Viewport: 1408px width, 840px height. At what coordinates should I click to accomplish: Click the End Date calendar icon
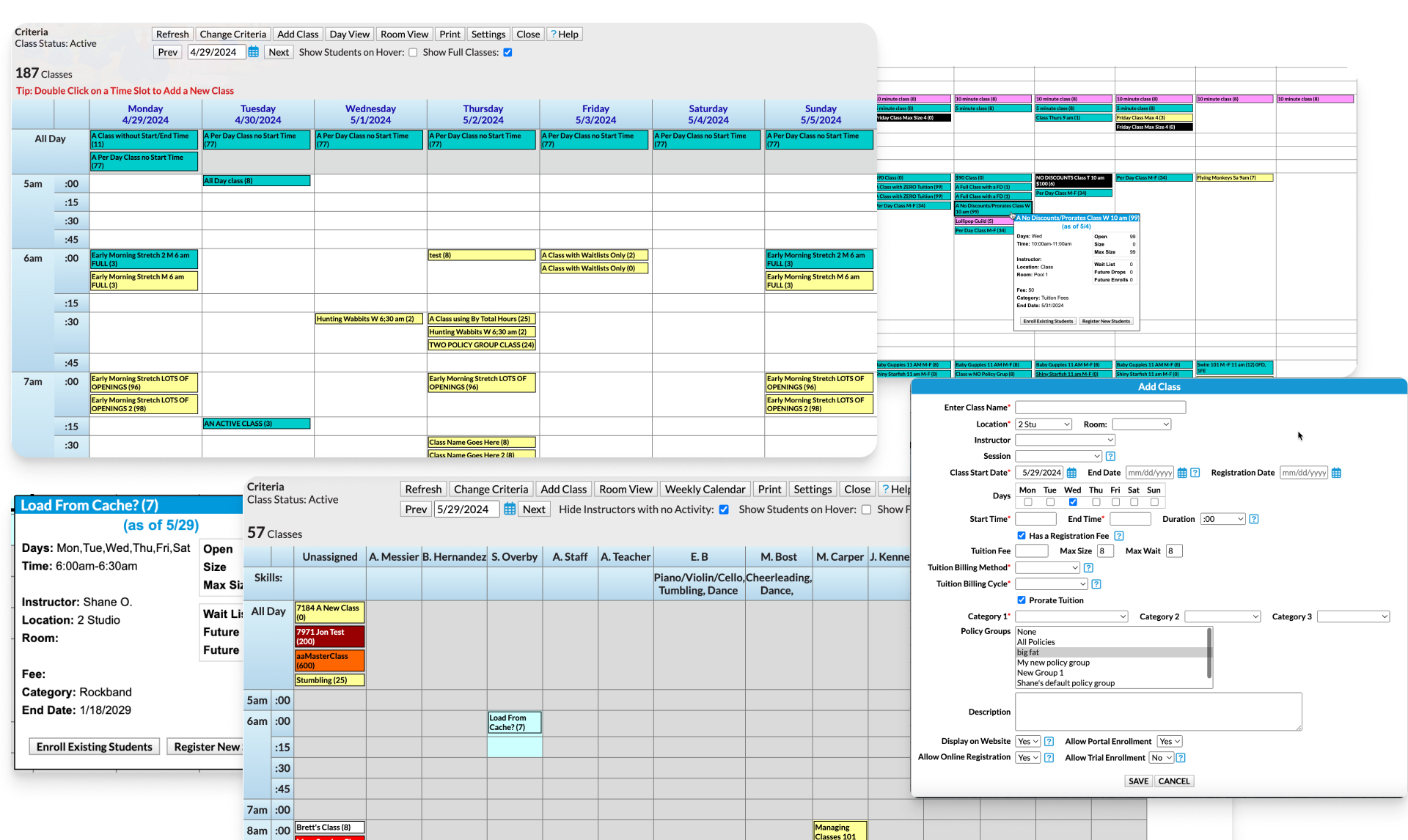tap(1182, 473)
